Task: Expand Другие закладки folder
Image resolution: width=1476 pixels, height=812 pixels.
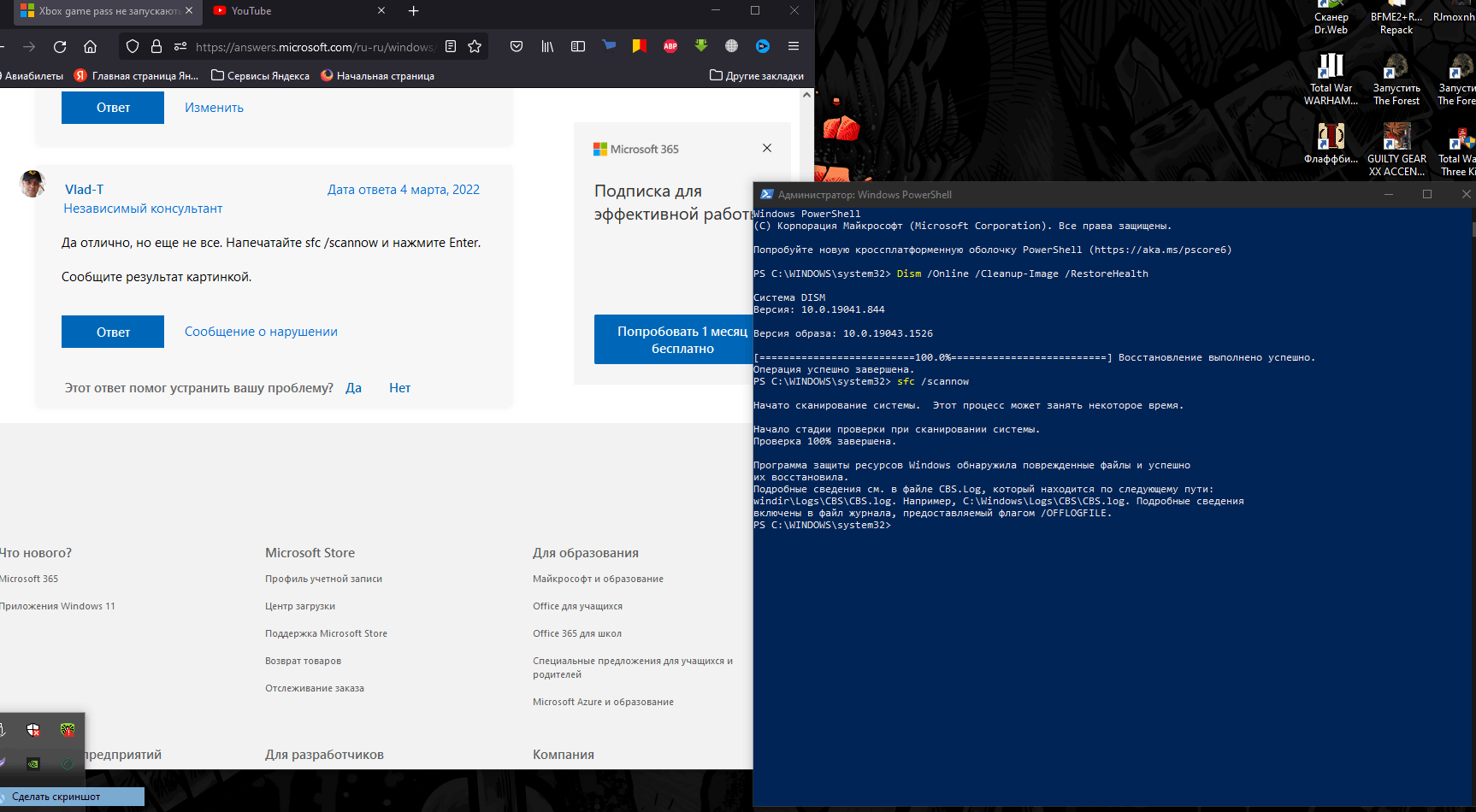Action: tap(757, 76)
